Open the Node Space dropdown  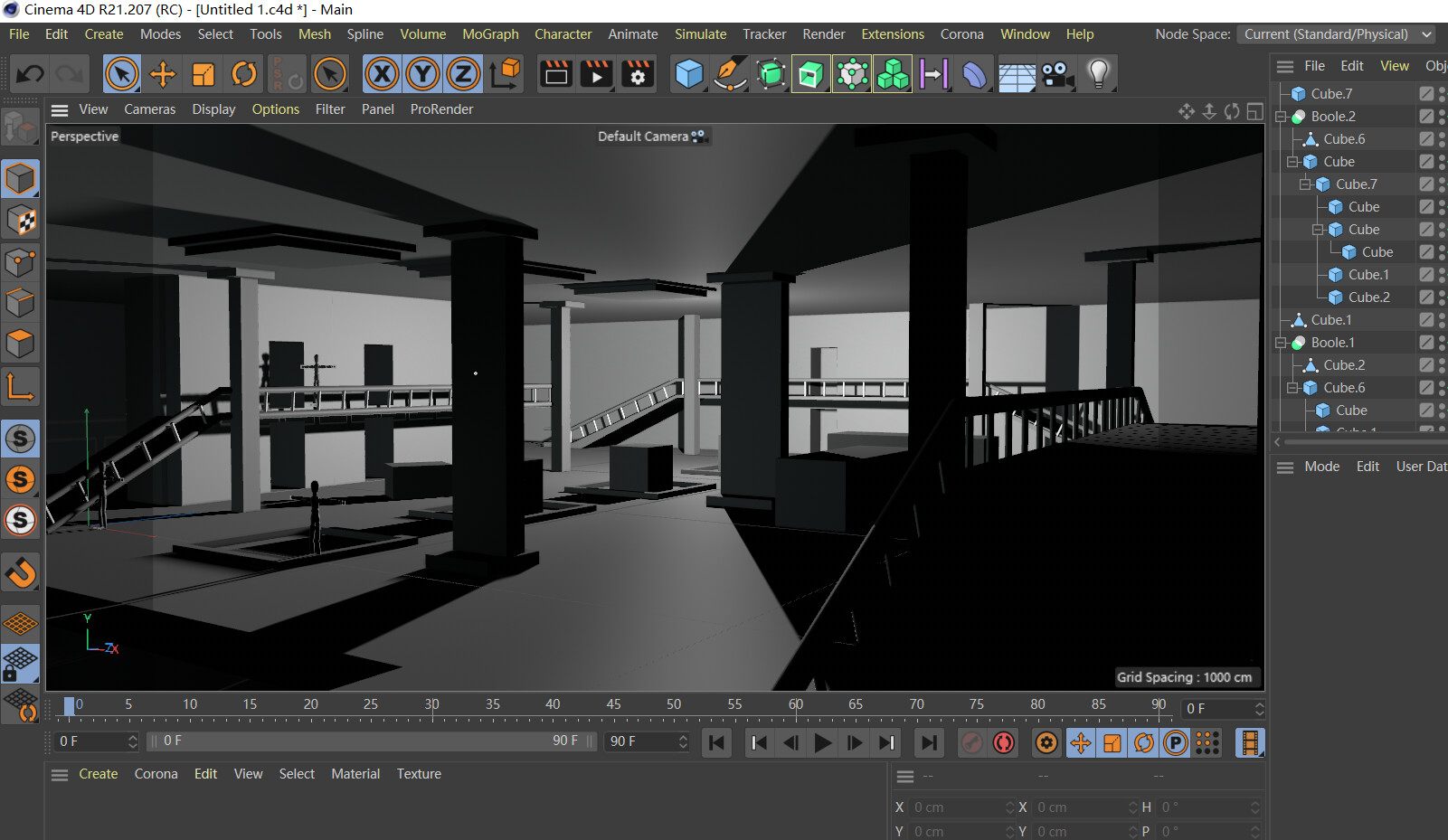tap(1338, 34)
